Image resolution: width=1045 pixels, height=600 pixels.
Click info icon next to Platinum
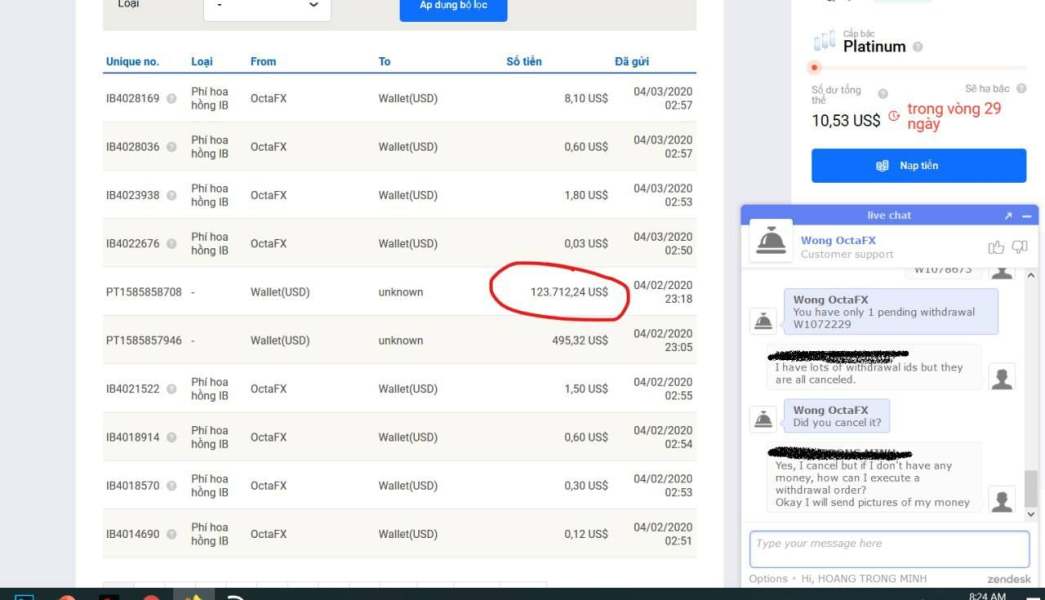click(918, 47)
